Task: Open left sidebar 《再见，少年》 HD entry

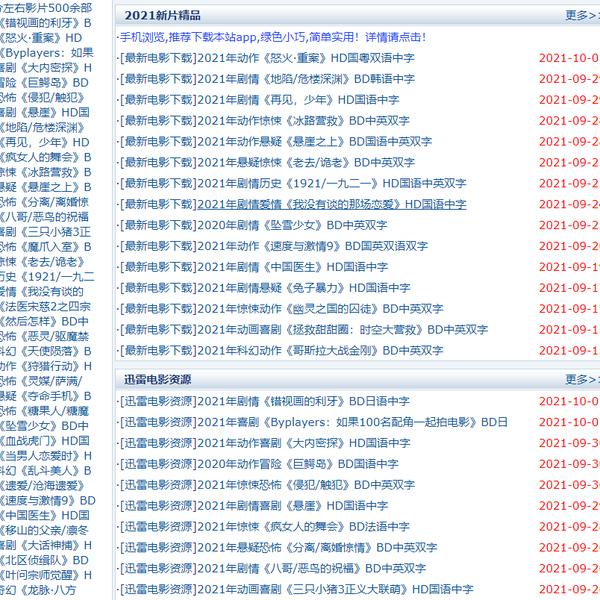Action: pyautogui.click(x=45, y=142)
